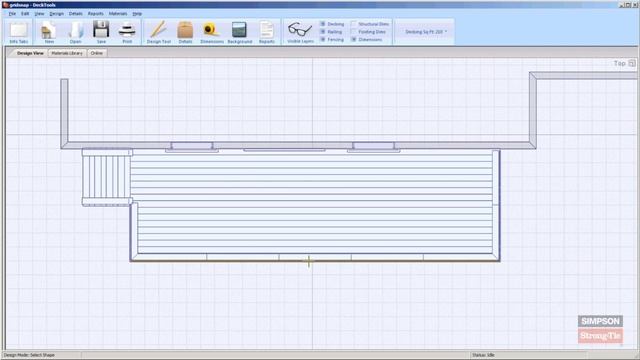
Task: Save the design using floppy disk icon
Action: (101, 31)
